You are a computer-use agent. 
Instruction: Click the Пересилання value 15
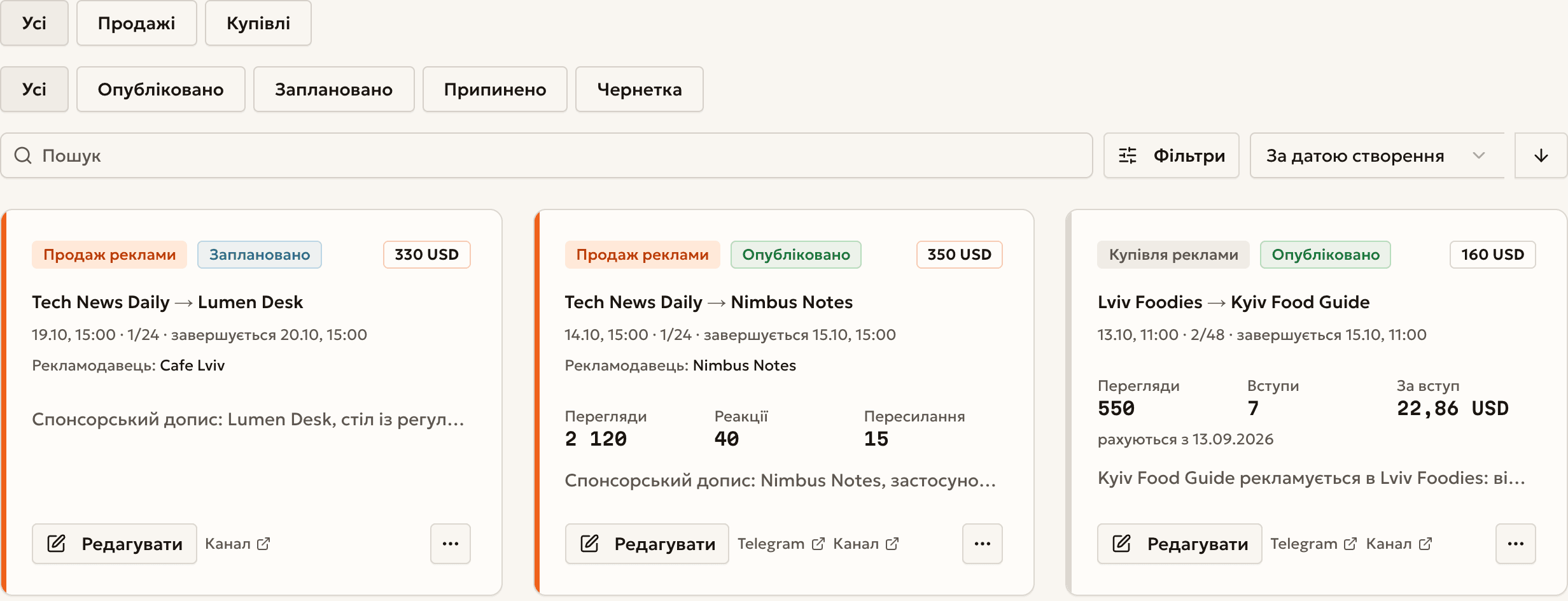[x=876, y=439]
